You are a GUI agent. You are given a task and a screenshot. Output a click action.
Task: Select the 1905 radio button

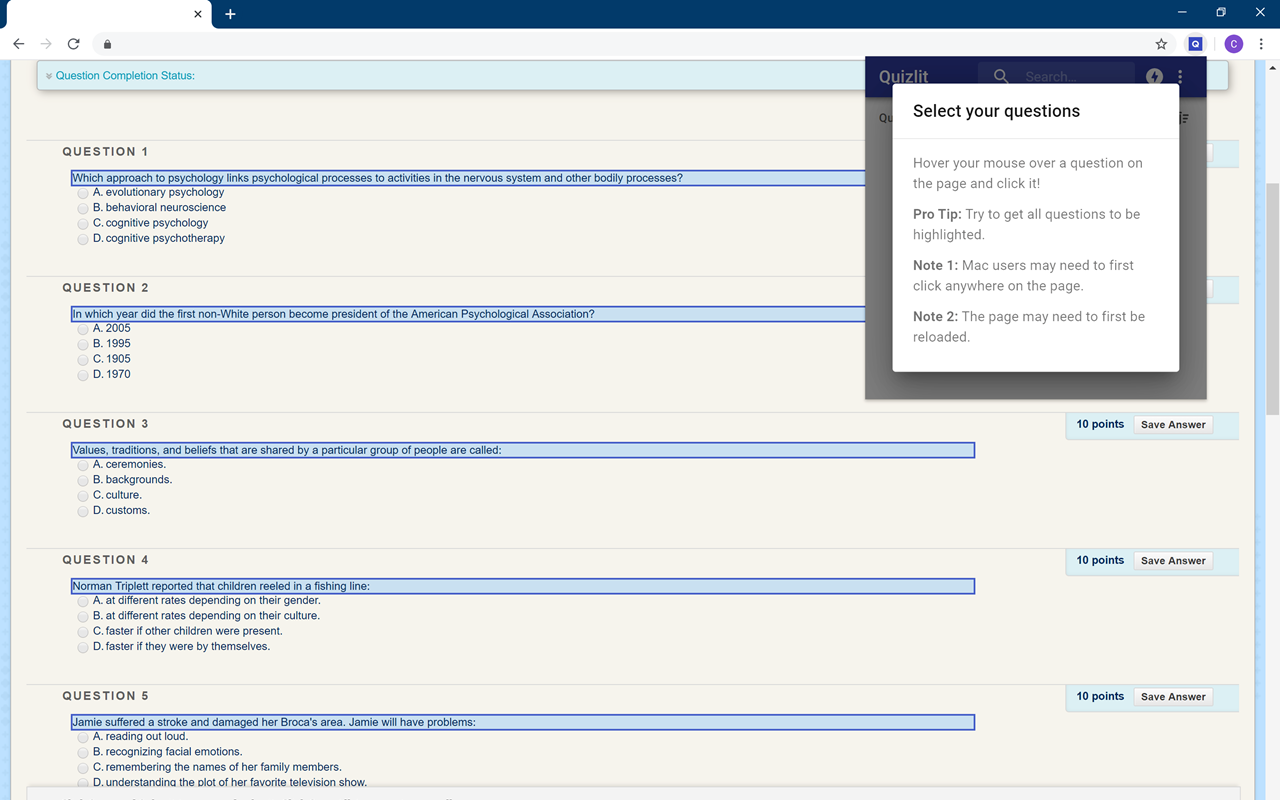(83, 360)
